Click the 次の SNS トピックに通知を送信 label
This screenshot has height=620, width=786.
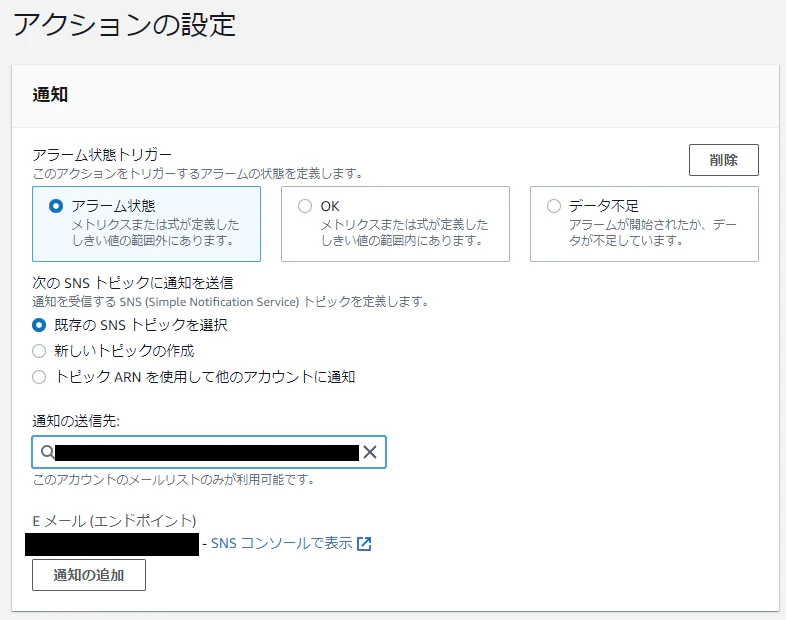[x=133, y=283]
